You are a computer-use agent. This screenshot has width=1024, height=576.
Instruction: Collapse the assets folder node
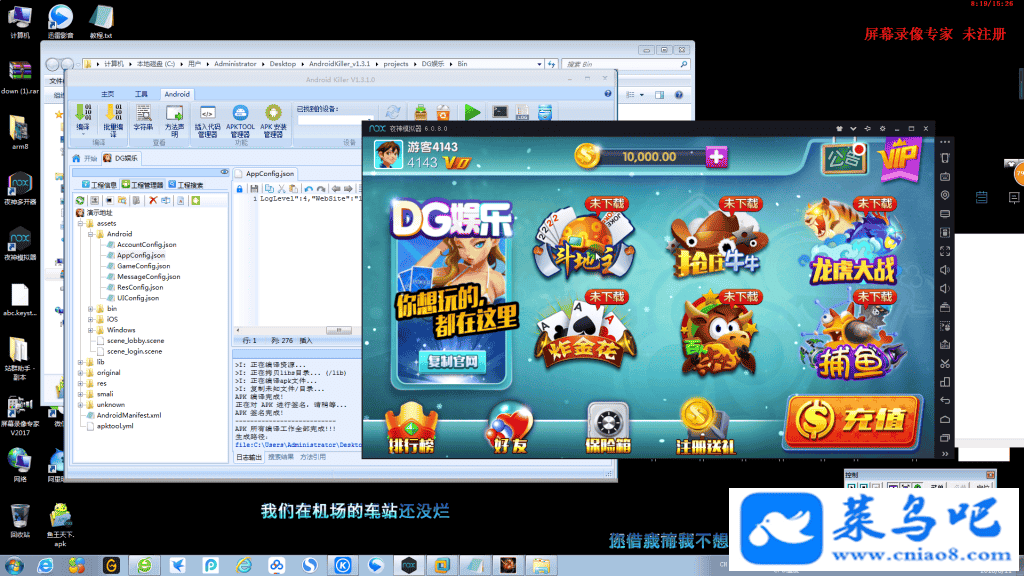80,223
